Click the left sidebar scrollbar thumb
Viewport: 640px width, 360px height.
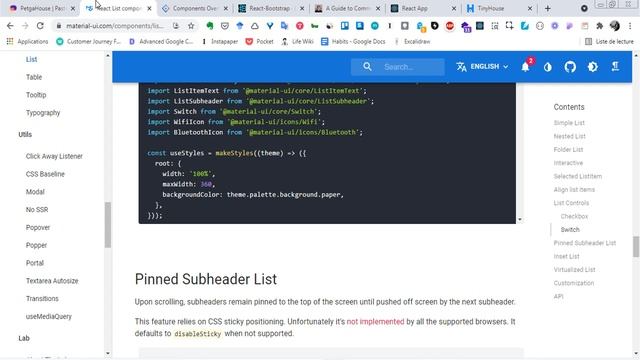(108, 224)
